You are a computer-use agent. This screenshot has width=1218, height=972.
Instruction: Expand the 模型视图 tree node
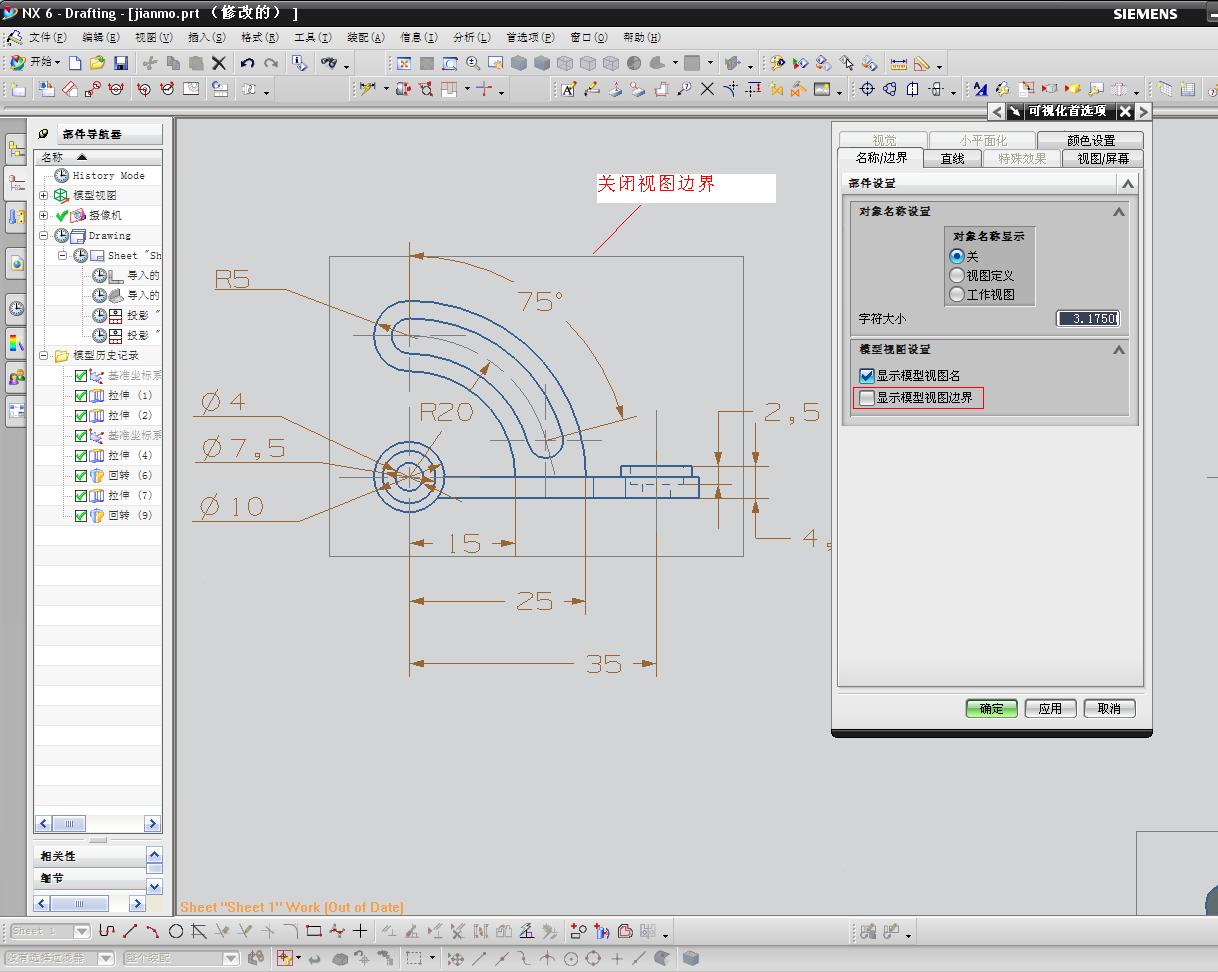tap(44, 196)
